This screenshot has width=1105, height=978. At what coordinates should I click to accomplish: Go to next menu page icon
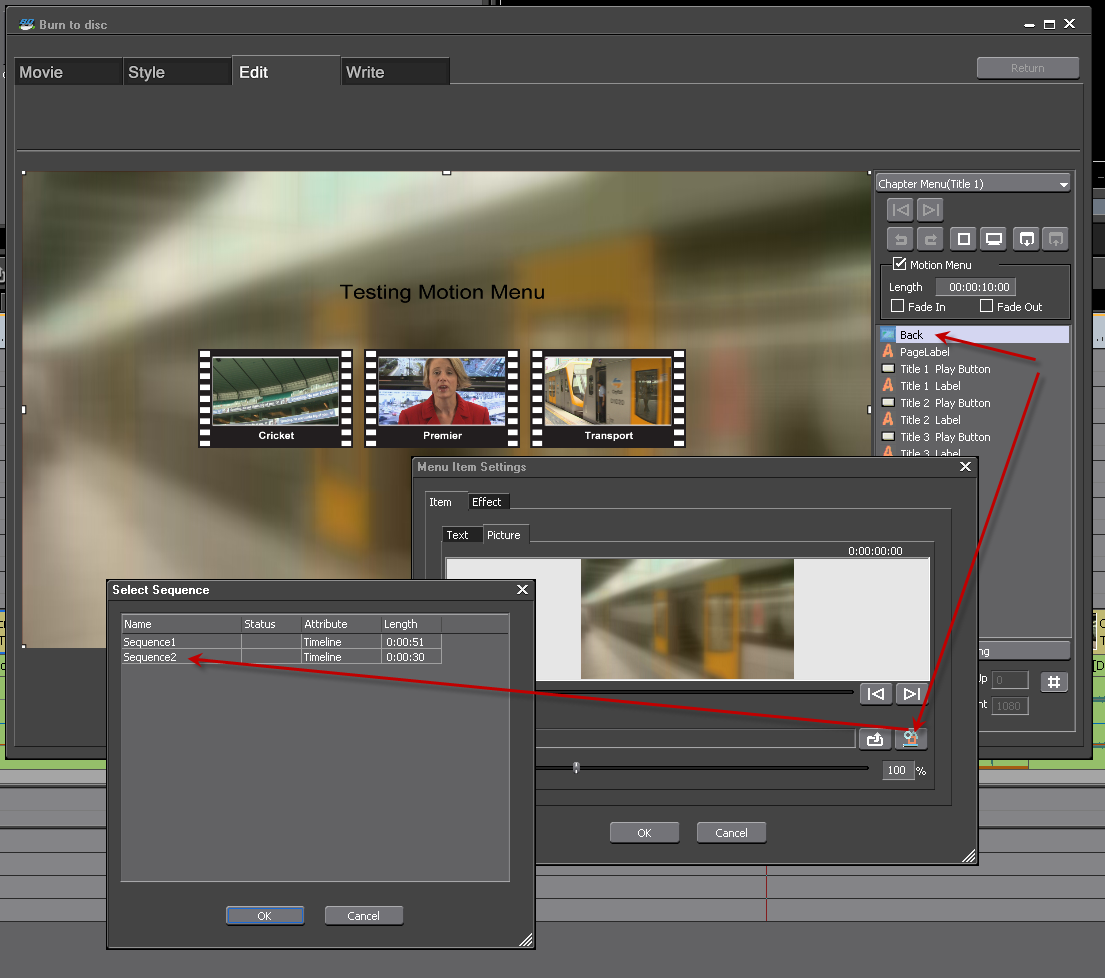pos(930,210)
